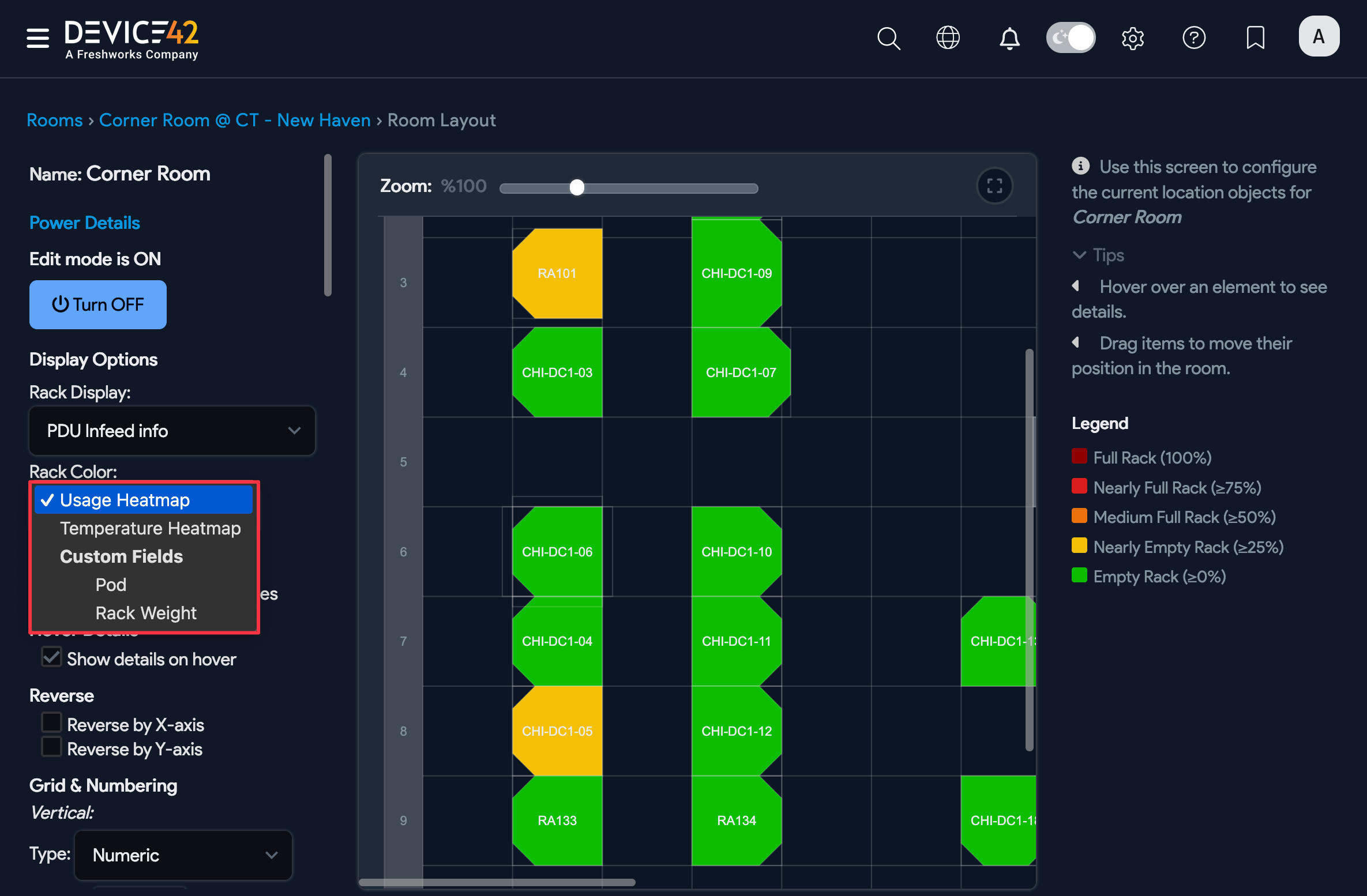Click the bookmark icon
Image resolution: width=1367 pixels, height=896 pixels.
click(1255, 38)
